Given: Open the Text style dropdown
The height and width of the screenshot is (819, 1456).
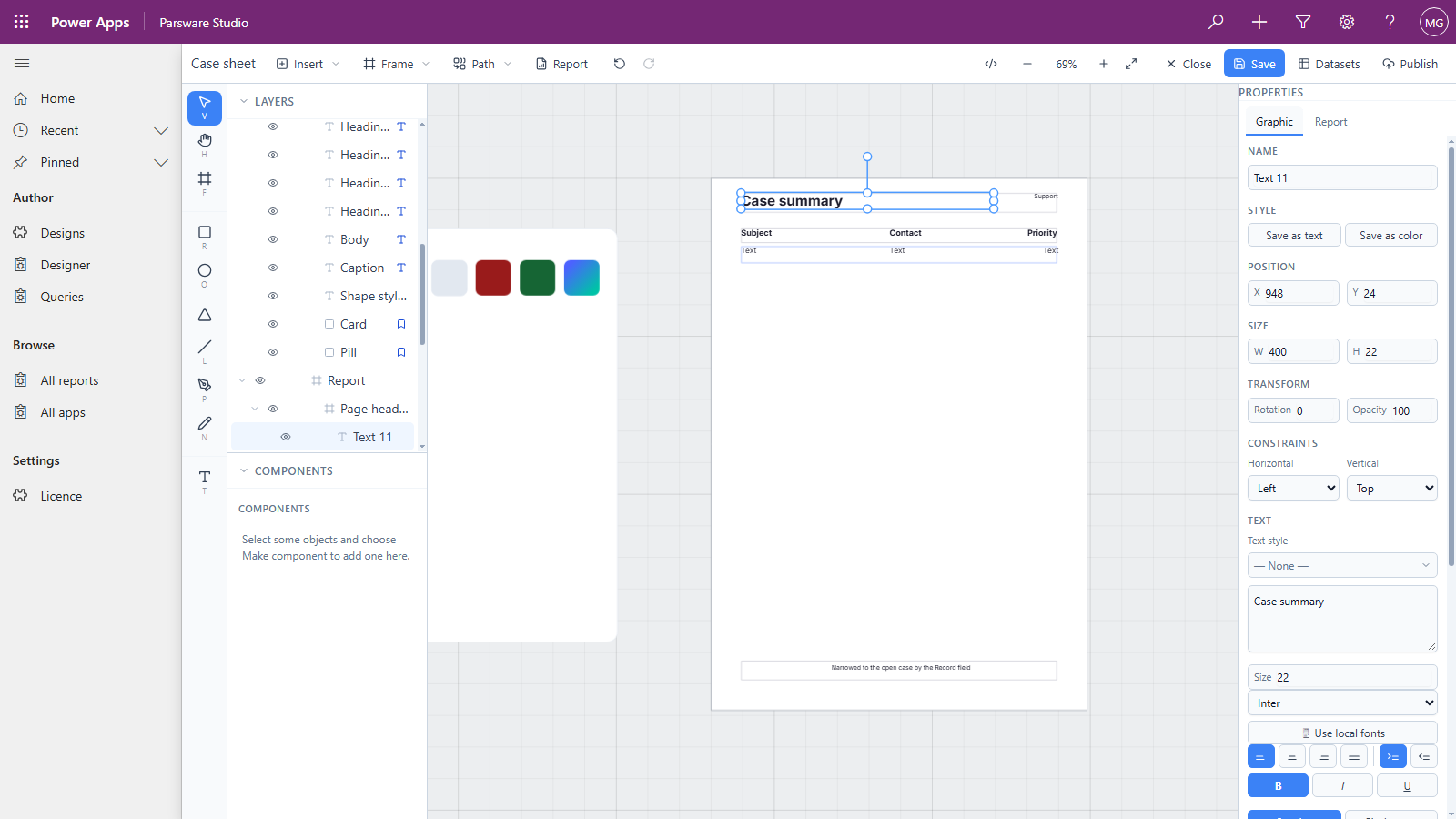Looking at the screenshot, I should click(x=1342, y=566).
